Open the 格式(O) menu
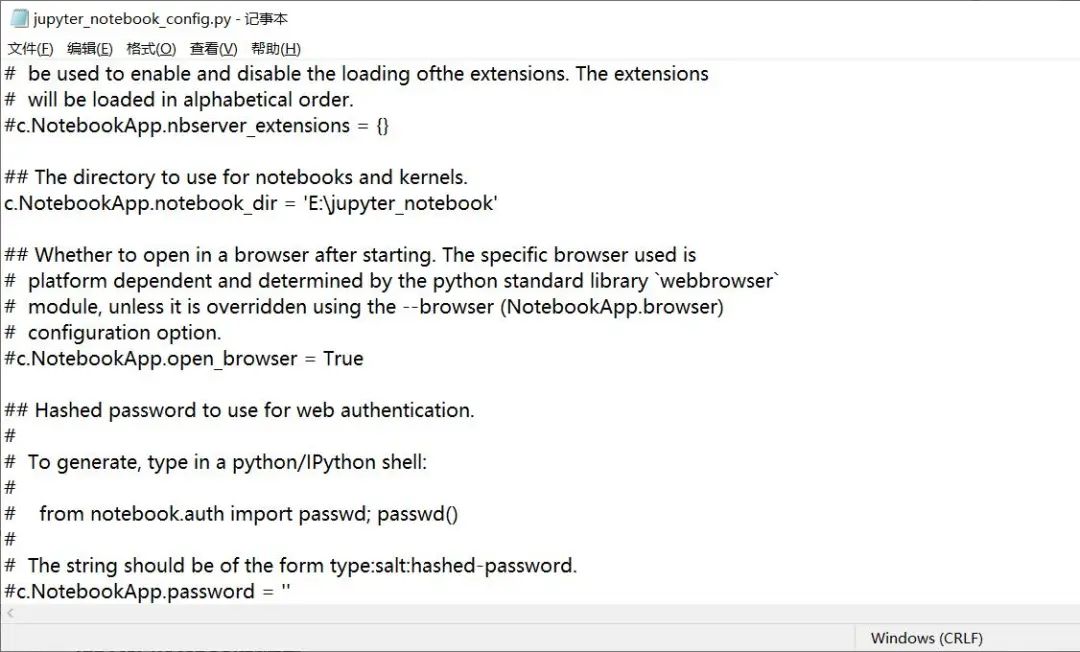Viewport: 1080px width, 652px height. coord(151,49)
